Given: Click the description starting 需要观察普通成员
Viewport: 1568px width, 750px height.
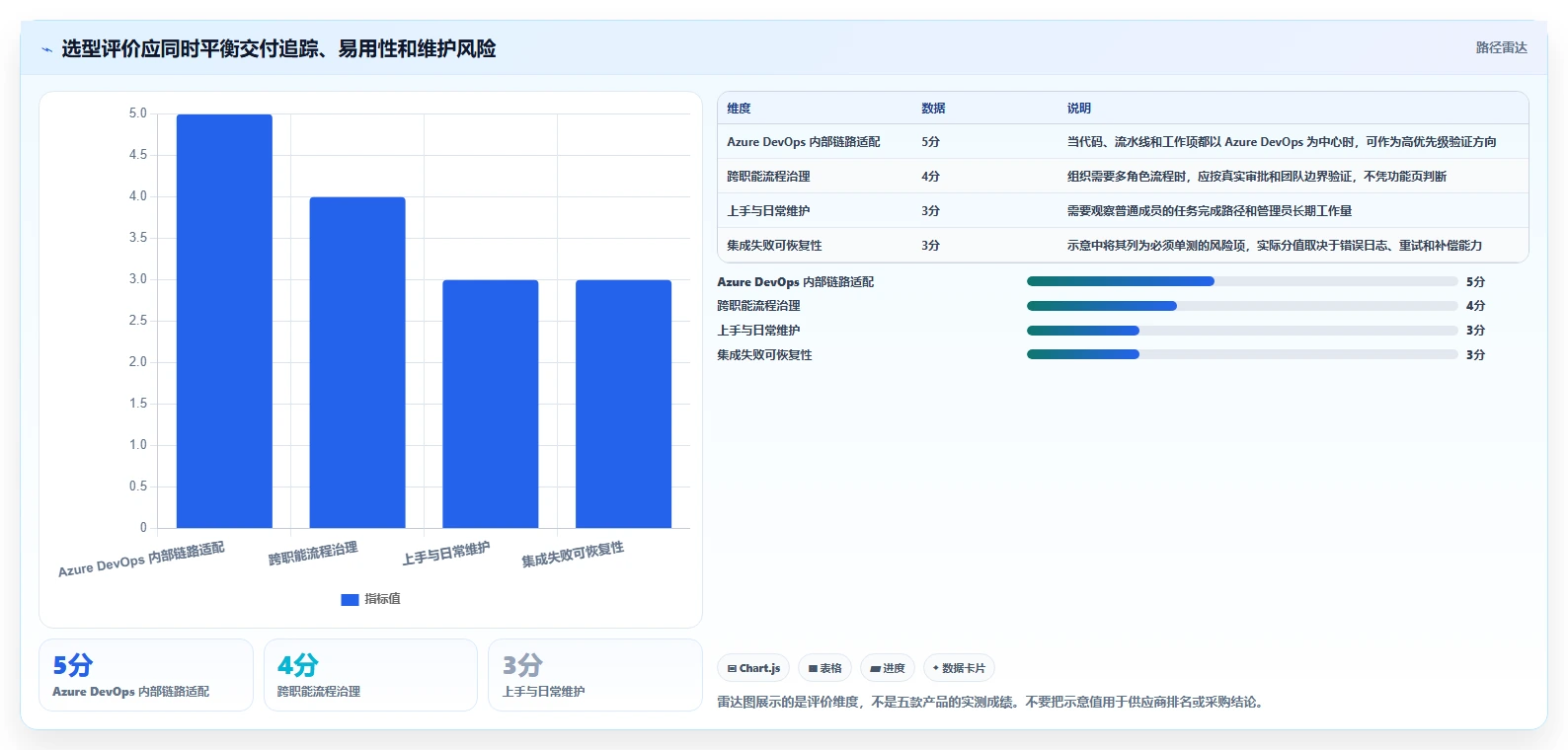Looking at the screenshot, I should coord(1209,211).
